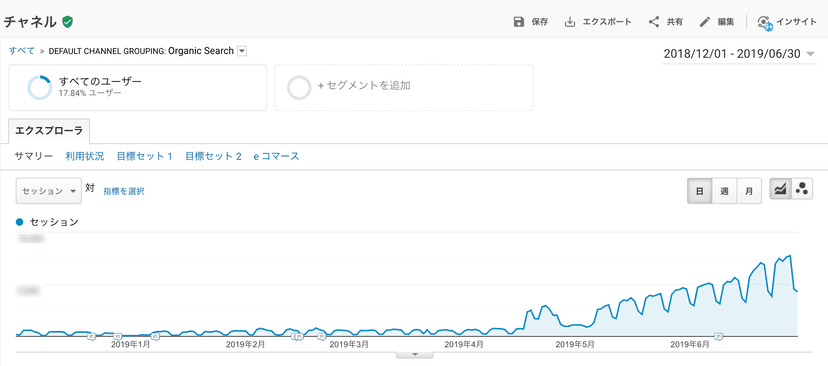Switch to motion chart dots icon
The height and width of the screenshot is (366, 828).
pos(802,189)
